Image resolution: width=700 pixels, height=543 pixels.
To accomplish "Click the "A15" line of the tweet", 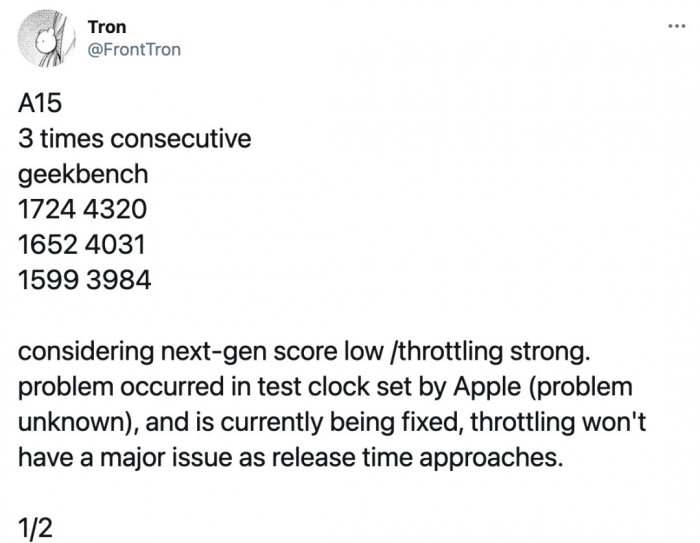I will coord(40,104).
